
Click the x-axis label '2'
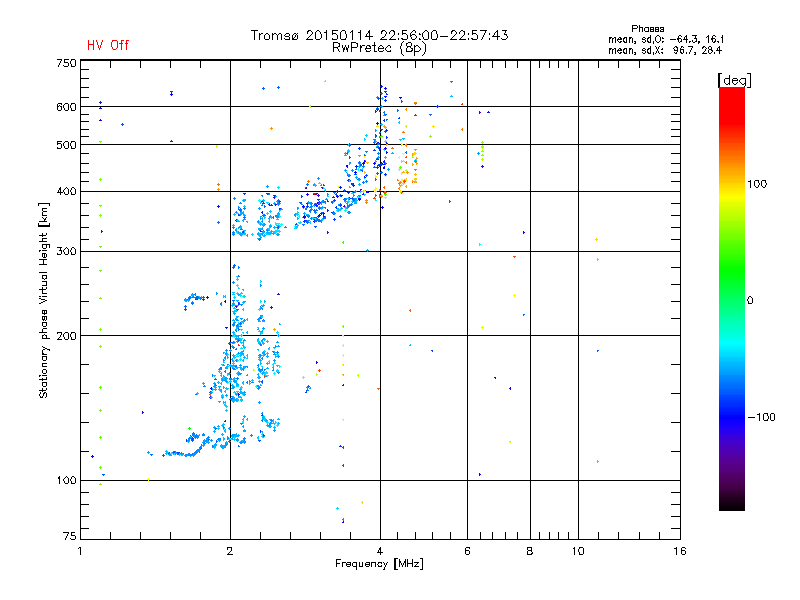[230, 551]
